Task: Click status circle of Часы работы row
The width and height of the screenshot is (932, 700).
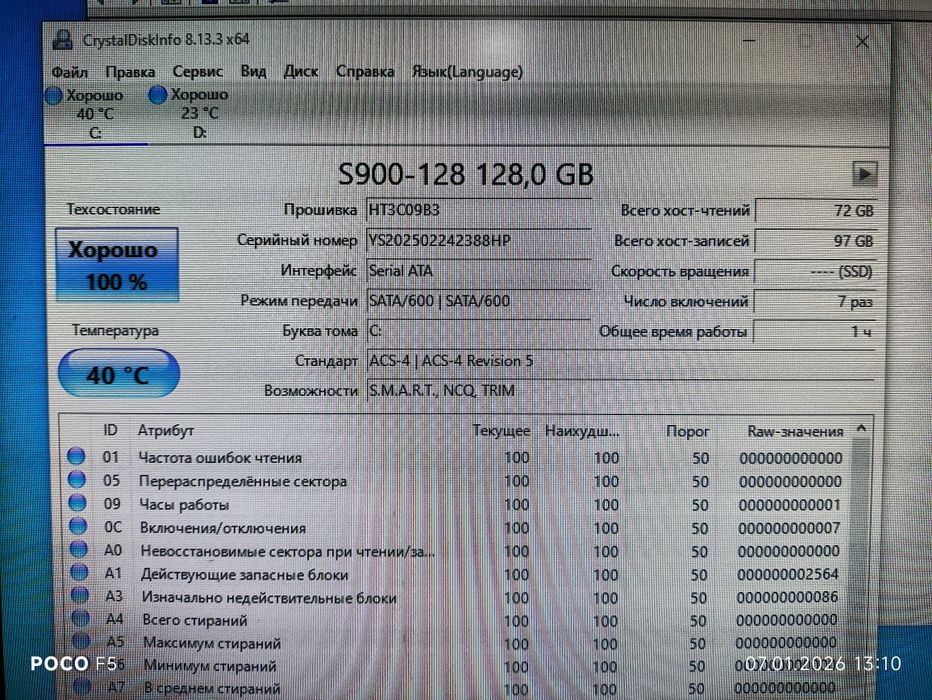Action: click(77, 503)
